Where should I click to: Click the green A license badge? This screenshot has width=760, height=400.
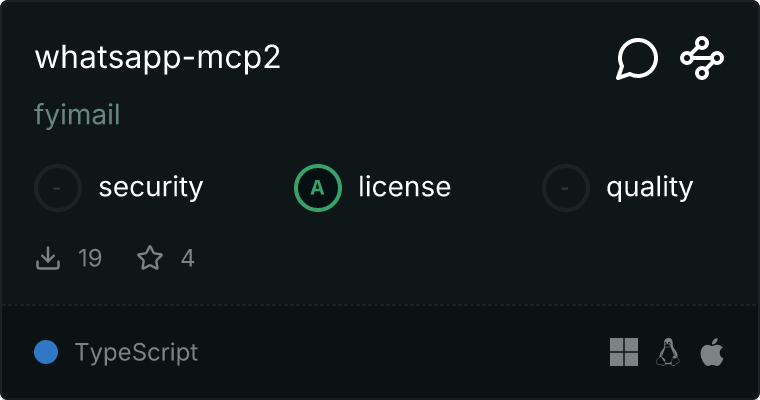pos(318,188)
